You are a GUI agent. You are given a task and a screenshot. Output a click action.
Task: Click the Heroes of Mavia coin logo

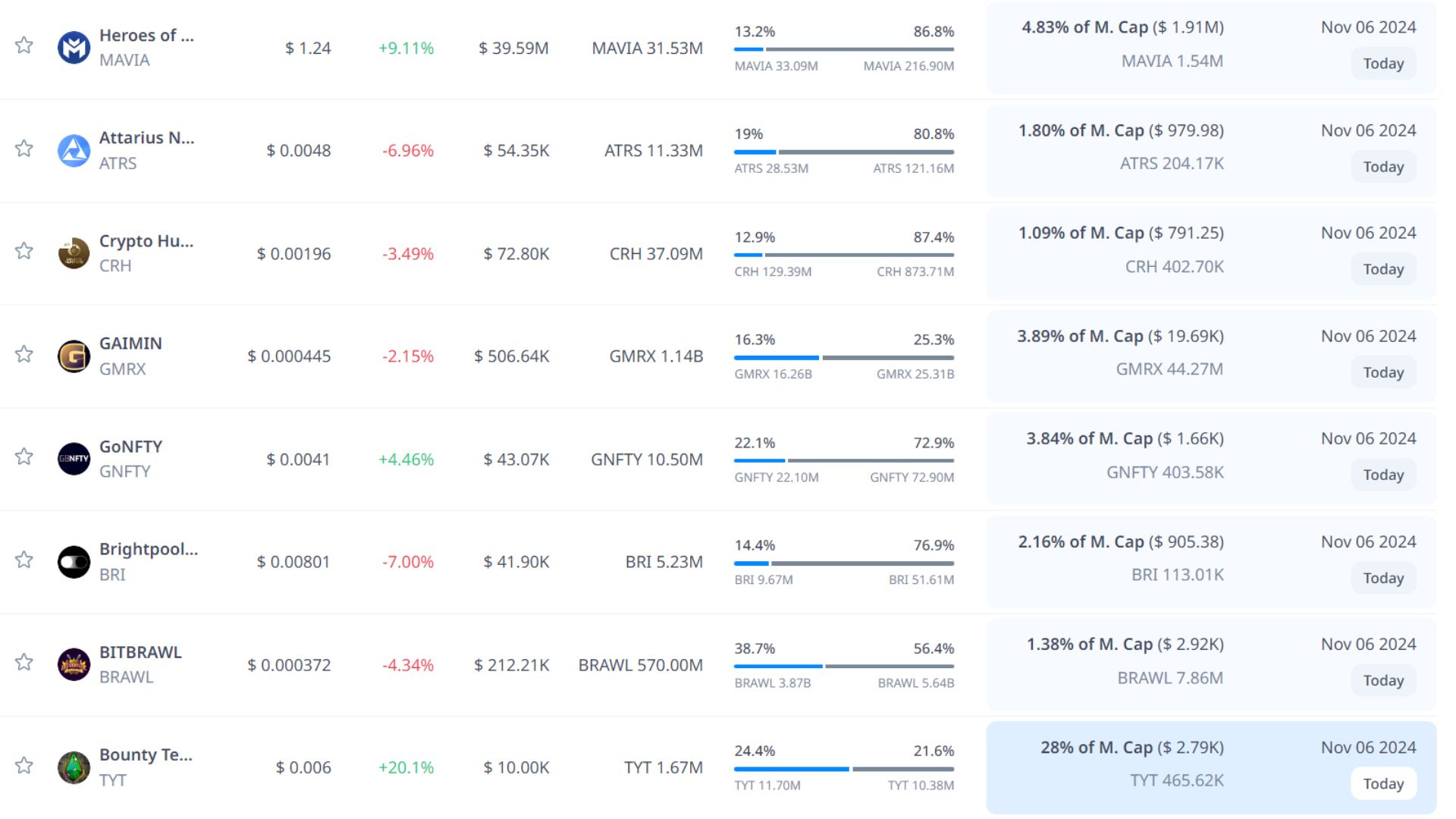click(x=74, y=48)
